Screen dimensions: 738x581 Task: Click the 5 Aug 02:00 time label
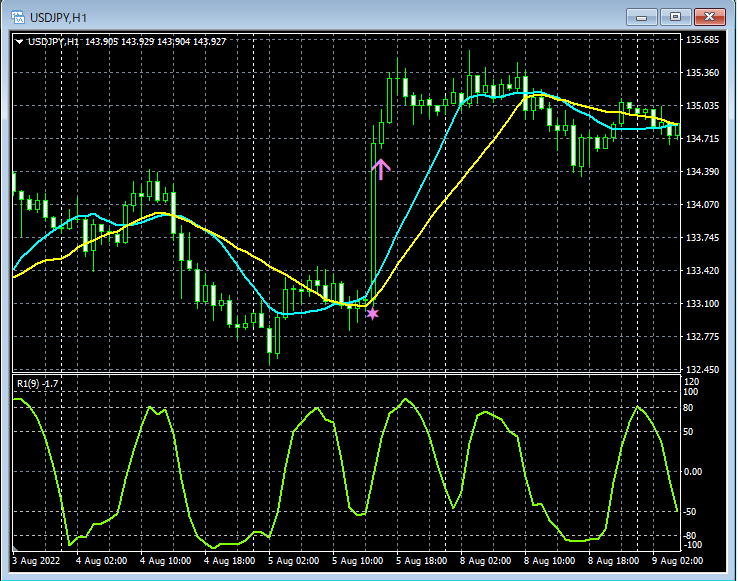coord(293,561)
